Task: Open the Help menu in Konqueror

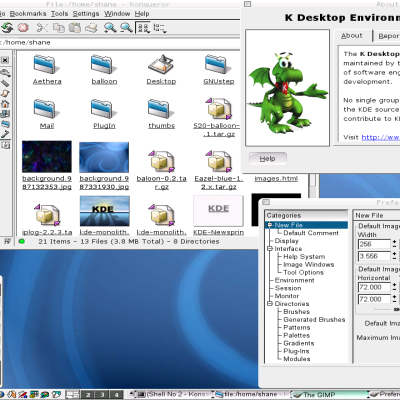Action: (x=142, y=14)
